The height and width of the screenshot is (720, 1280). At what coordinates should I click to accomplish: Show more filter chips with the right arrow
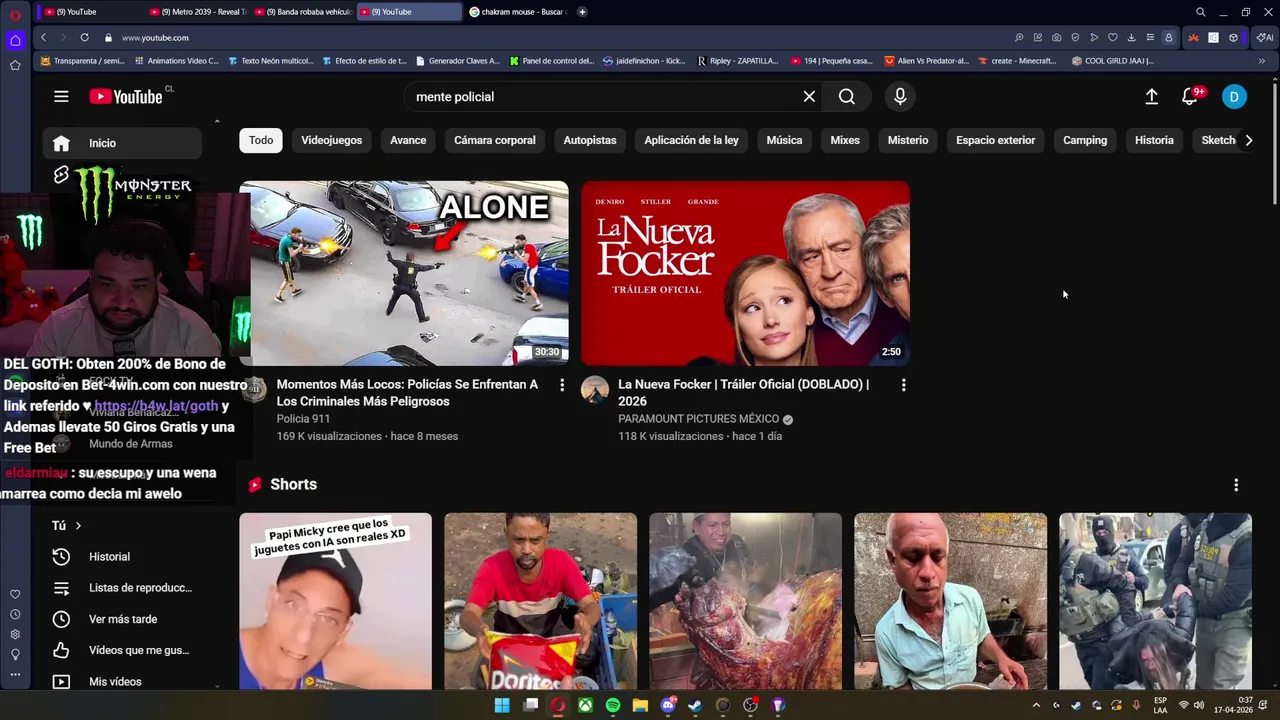[1248, 141]
